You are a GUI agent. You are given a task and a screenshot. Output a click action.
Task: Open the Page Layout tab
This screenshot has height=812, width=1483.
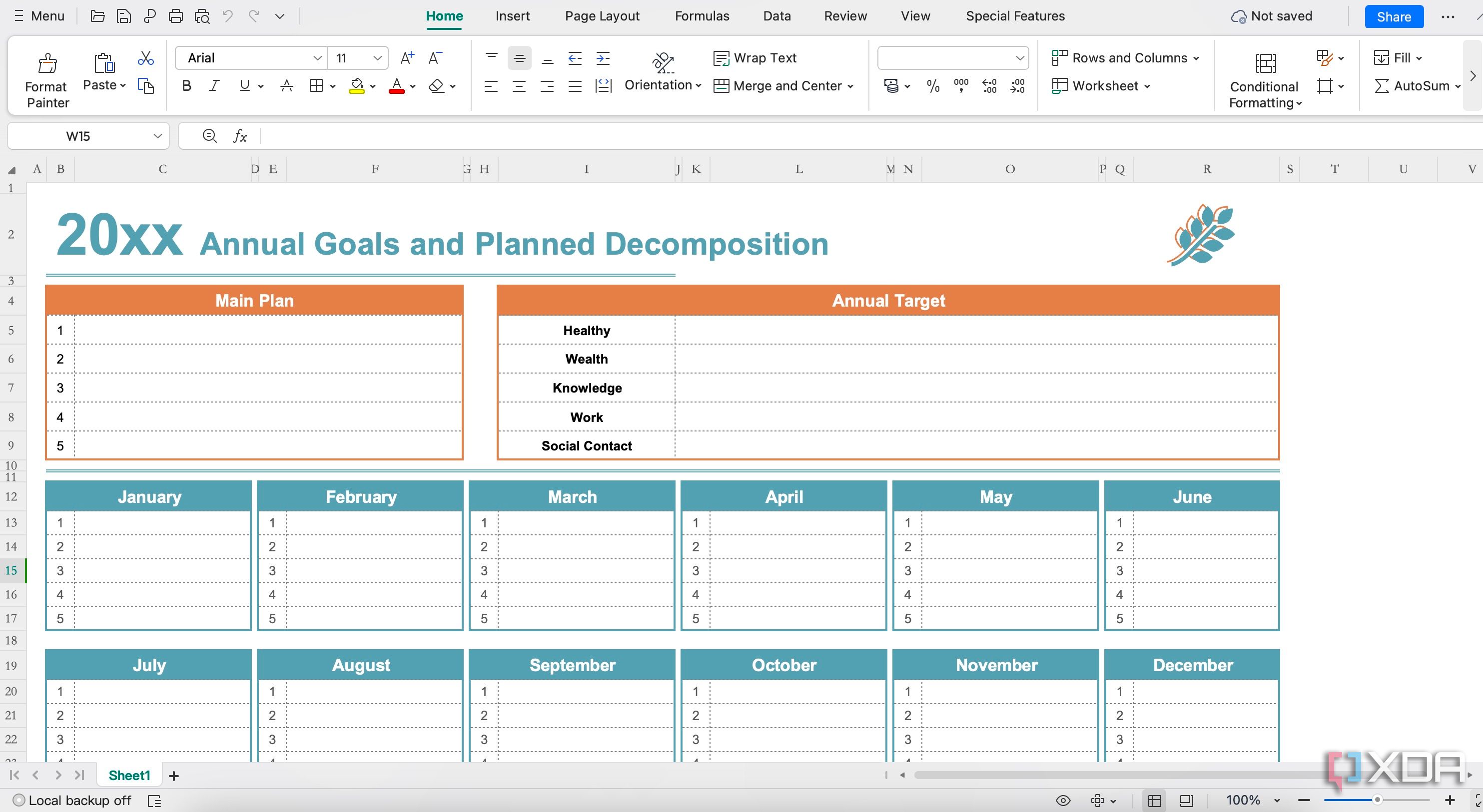[602, 16]
